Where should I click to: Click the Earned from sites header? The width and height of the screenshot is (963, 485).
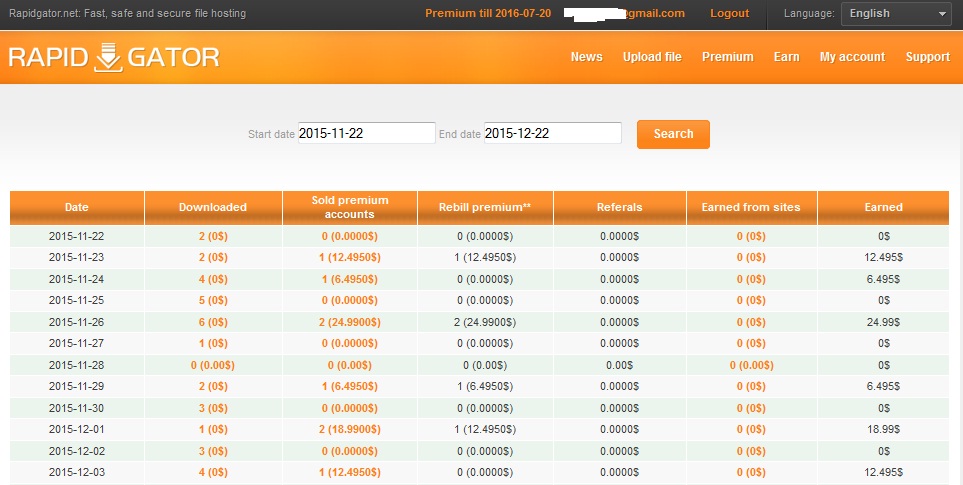tap(751, 207)
